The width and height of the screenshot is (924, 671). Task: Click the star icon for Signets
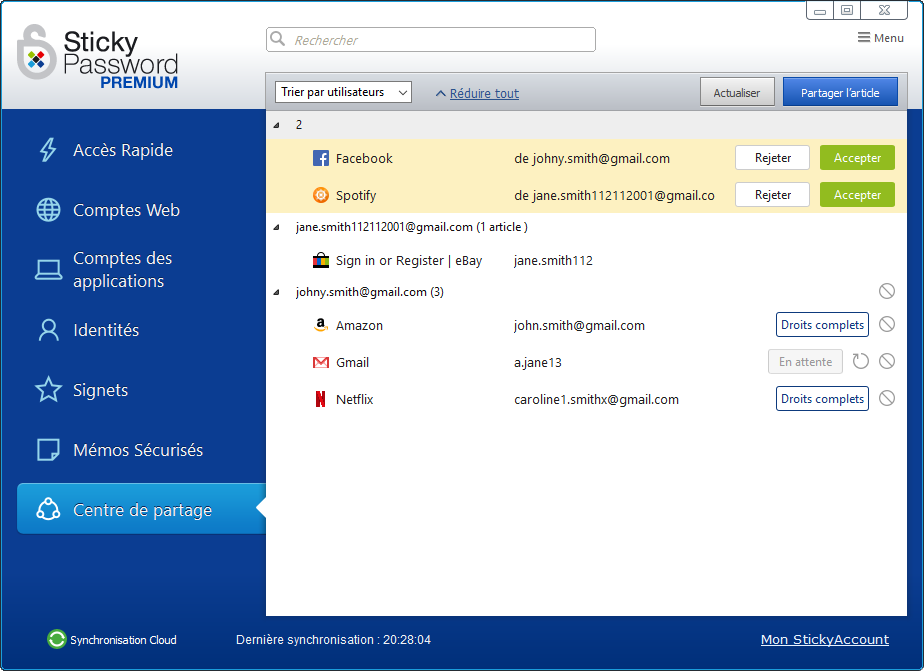(48, 389)
